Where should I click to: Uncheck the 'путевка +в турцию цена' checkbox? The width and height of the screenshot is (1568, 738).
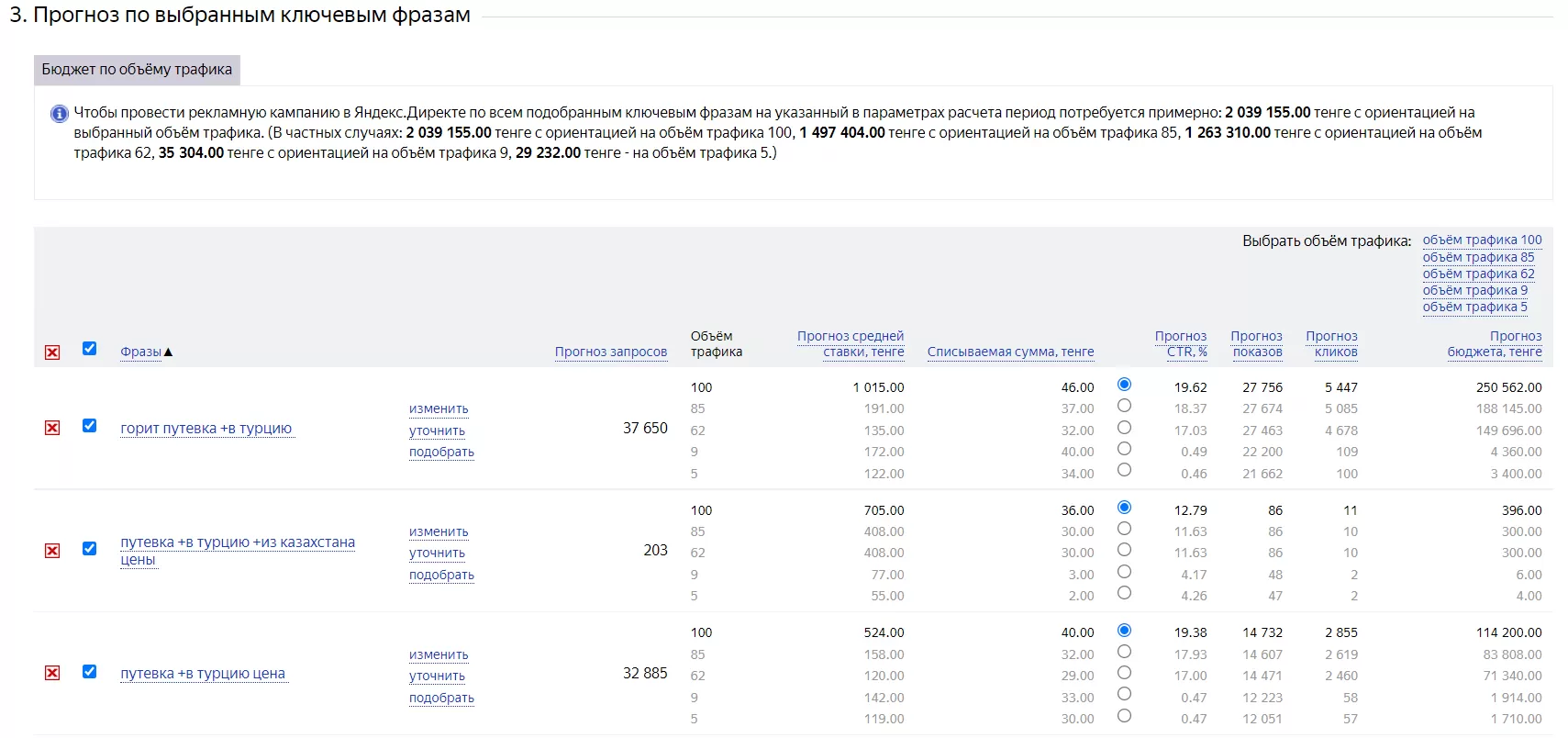point(89,671)
